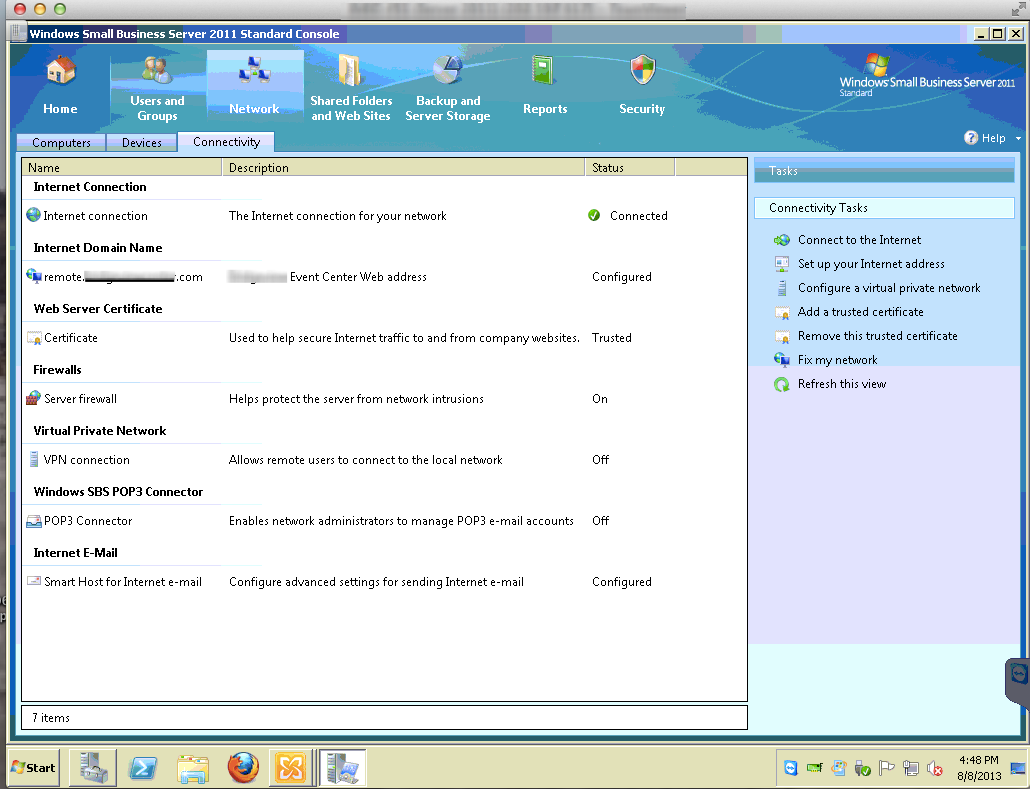Screen dimensions: 1030x789
Task: Open Server Manager from the taskbar
Action: pos(93,767)
